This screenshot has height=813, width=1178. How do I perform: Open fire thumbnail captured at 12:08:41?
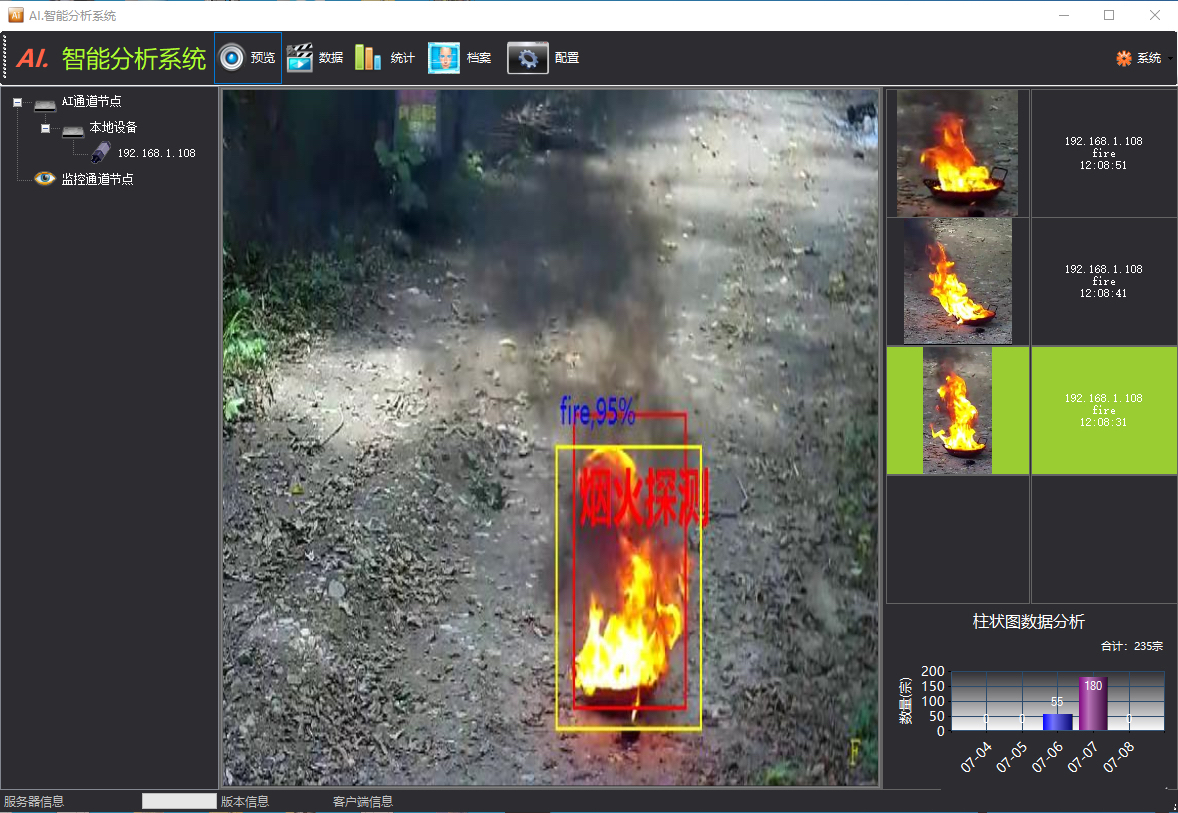click(x=957, y=281)
